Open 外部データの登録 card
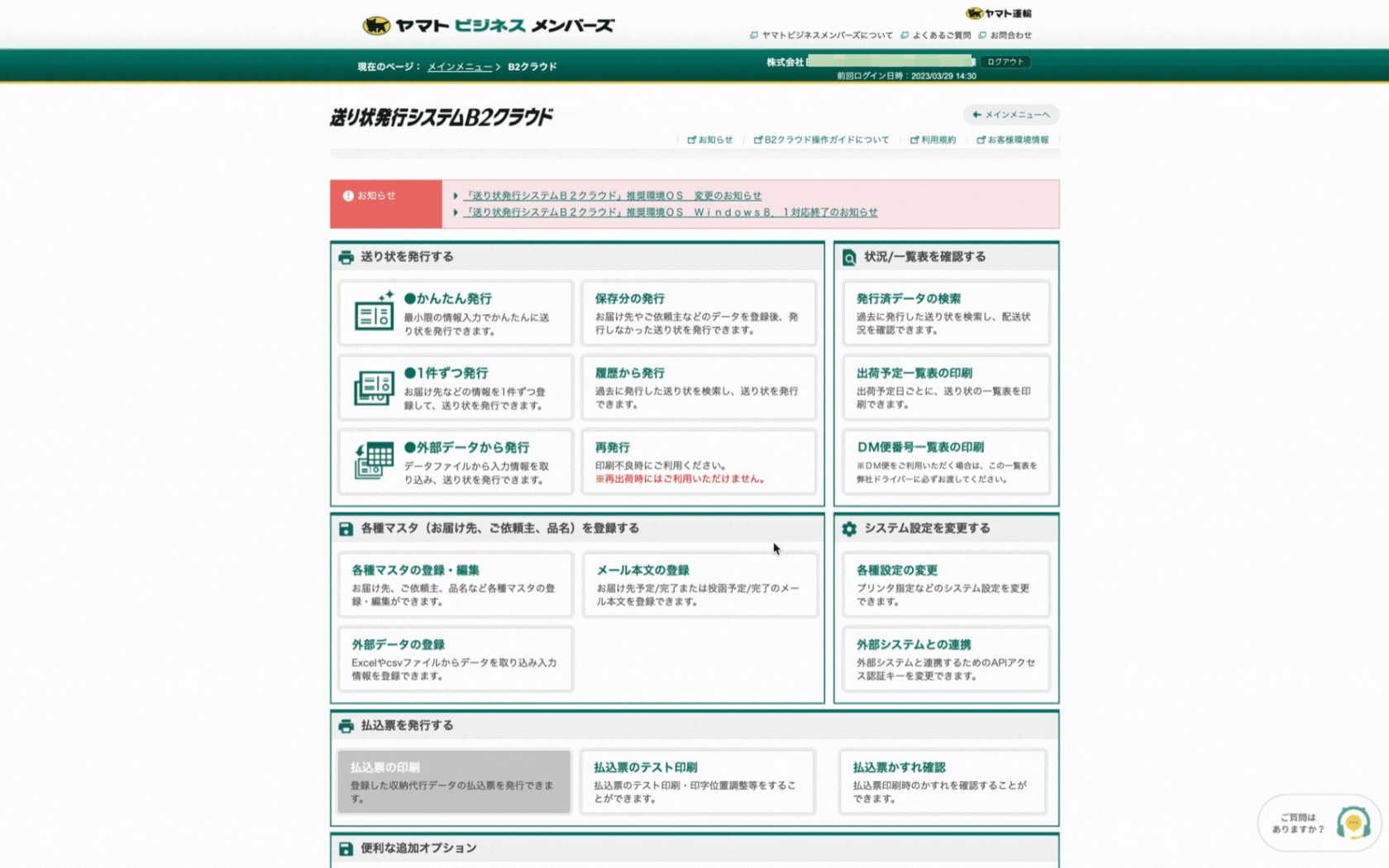 click(455, 659)
